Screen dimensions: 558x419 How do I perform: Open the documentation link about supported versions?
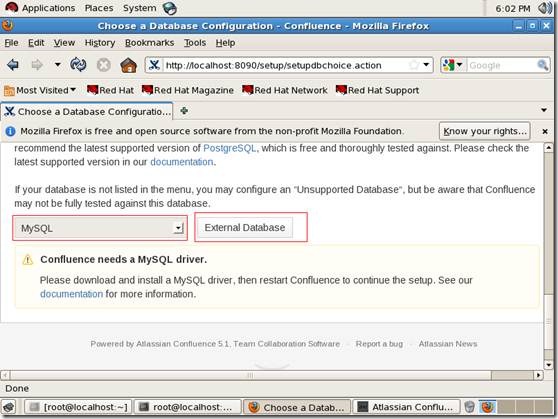[x=181, y=162]
